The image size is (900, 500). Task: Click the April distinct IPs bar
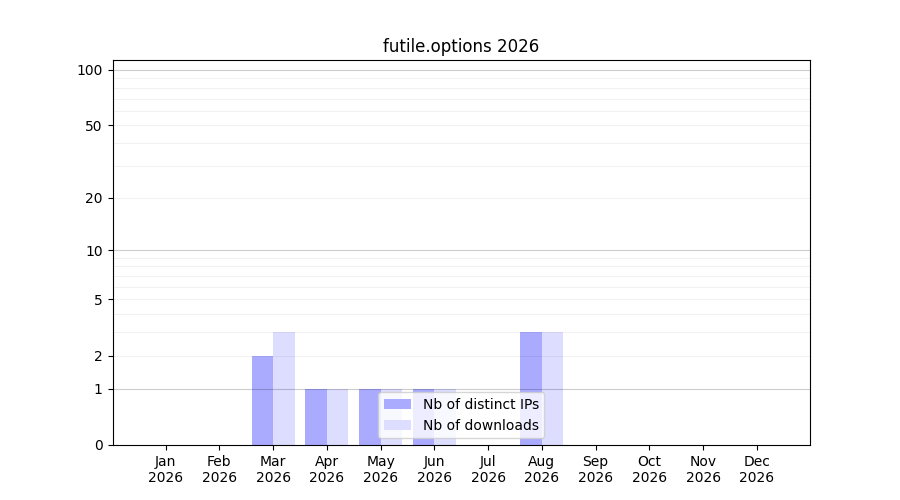tap(316, 417)
